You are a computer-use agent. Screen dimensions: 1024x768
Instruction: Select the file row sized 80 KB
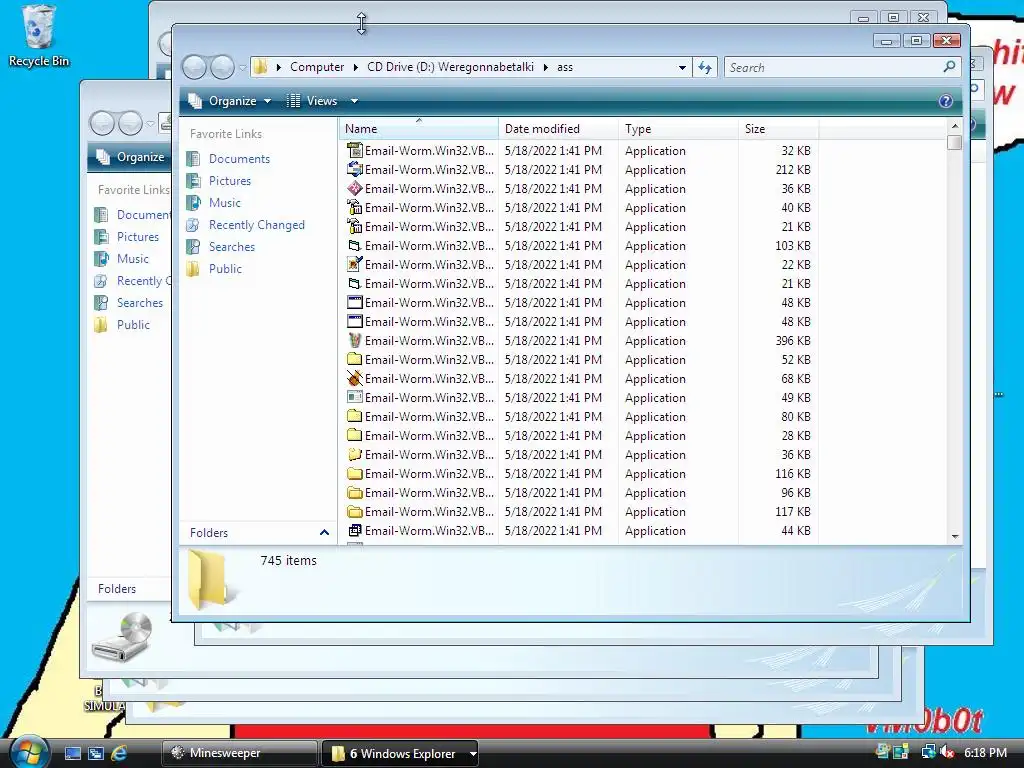(x=579, y=417)
